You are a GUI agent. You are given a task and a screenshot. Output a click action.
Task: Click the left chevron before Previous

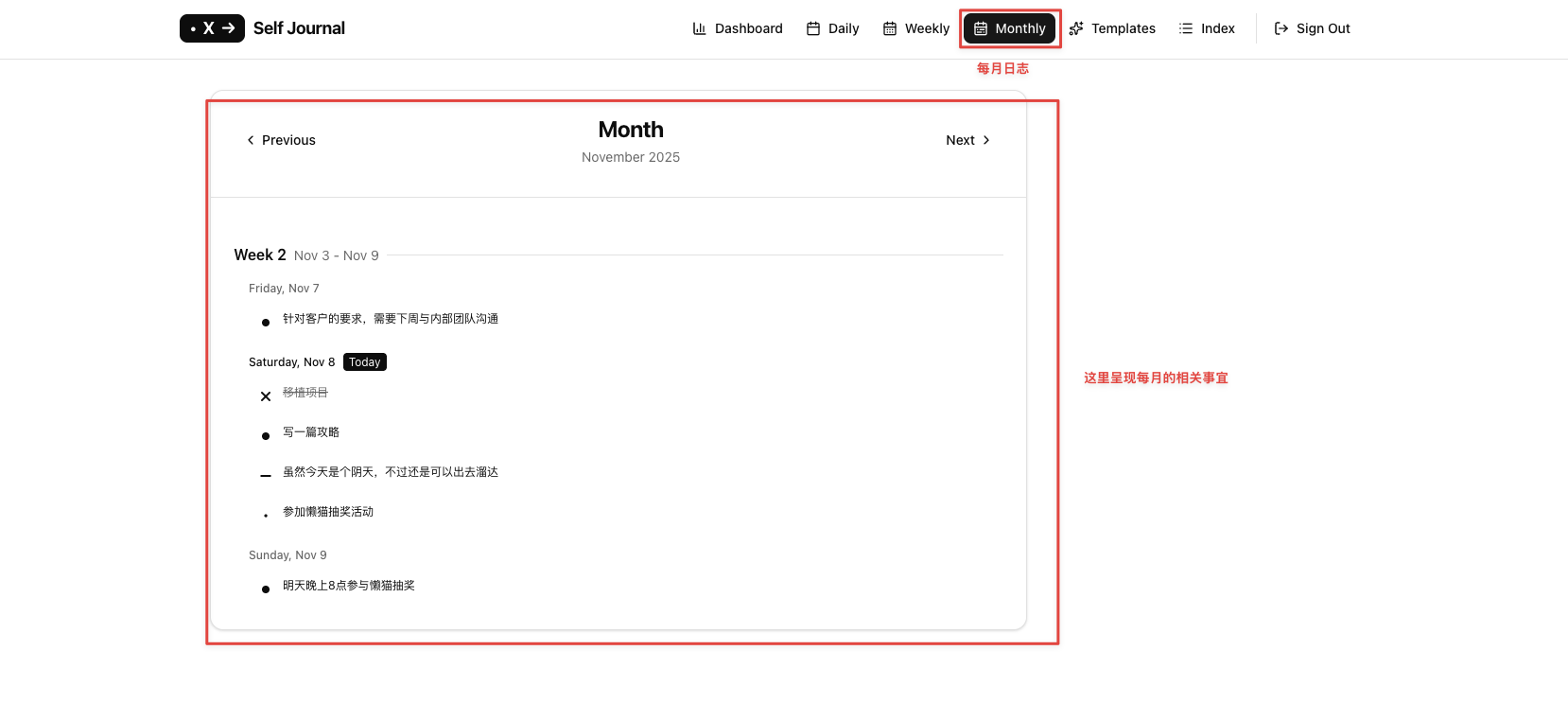pyautogui.click(x=251, y=140)
